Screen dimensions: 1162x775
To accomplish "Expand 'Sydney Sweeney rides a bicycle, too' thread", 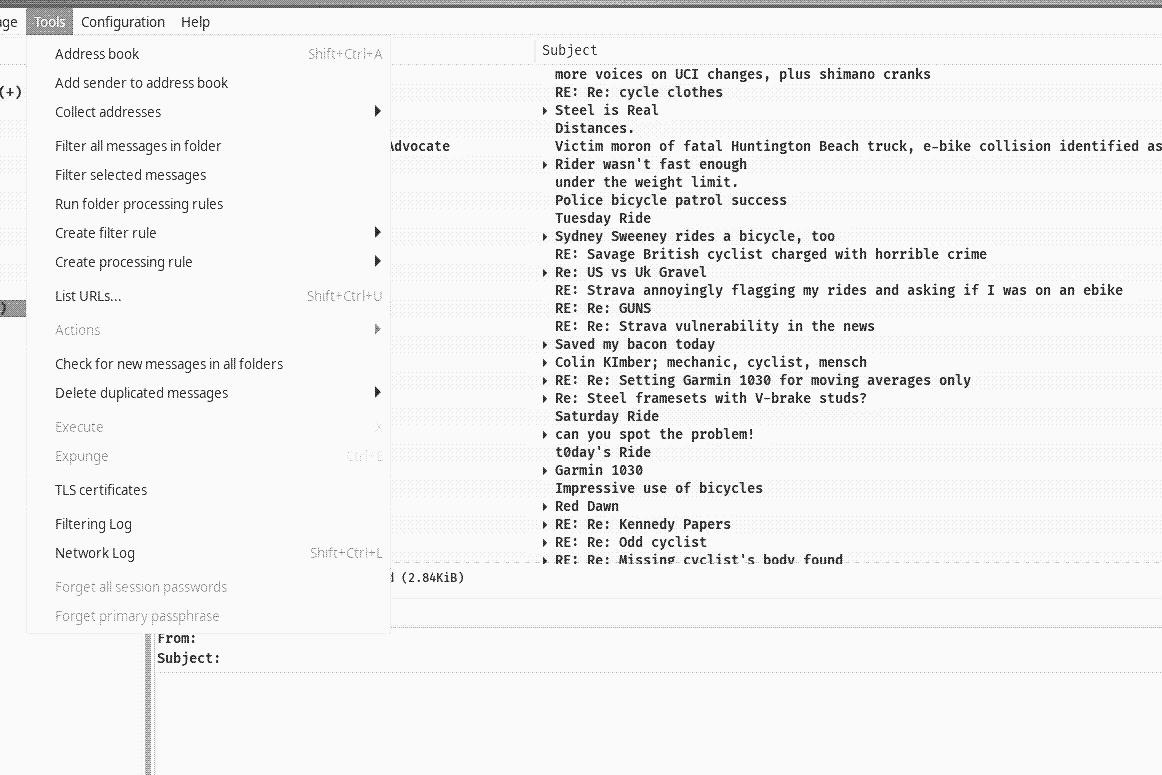I will 545,236.
